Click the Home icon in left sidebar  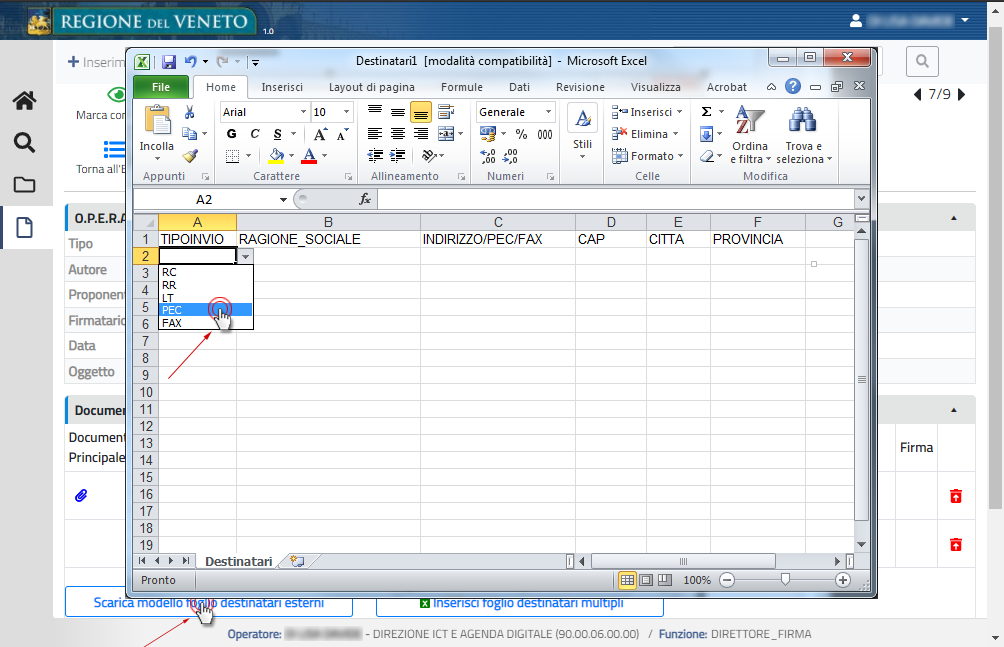tap(24, 101)
